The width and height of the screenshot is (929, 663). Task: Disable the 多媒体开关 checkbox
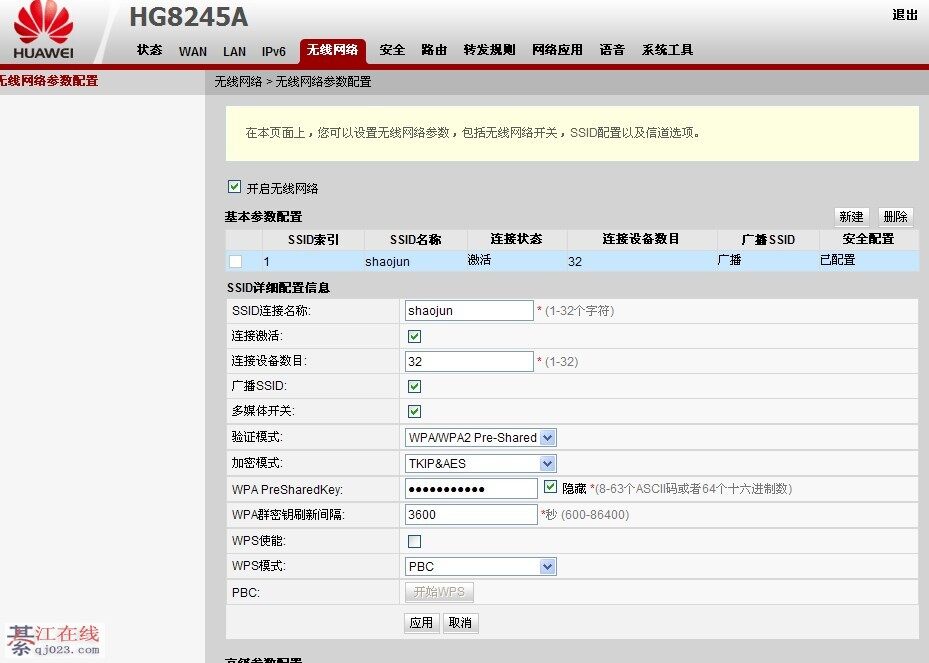pyautogui.click(x=414, y=411)
